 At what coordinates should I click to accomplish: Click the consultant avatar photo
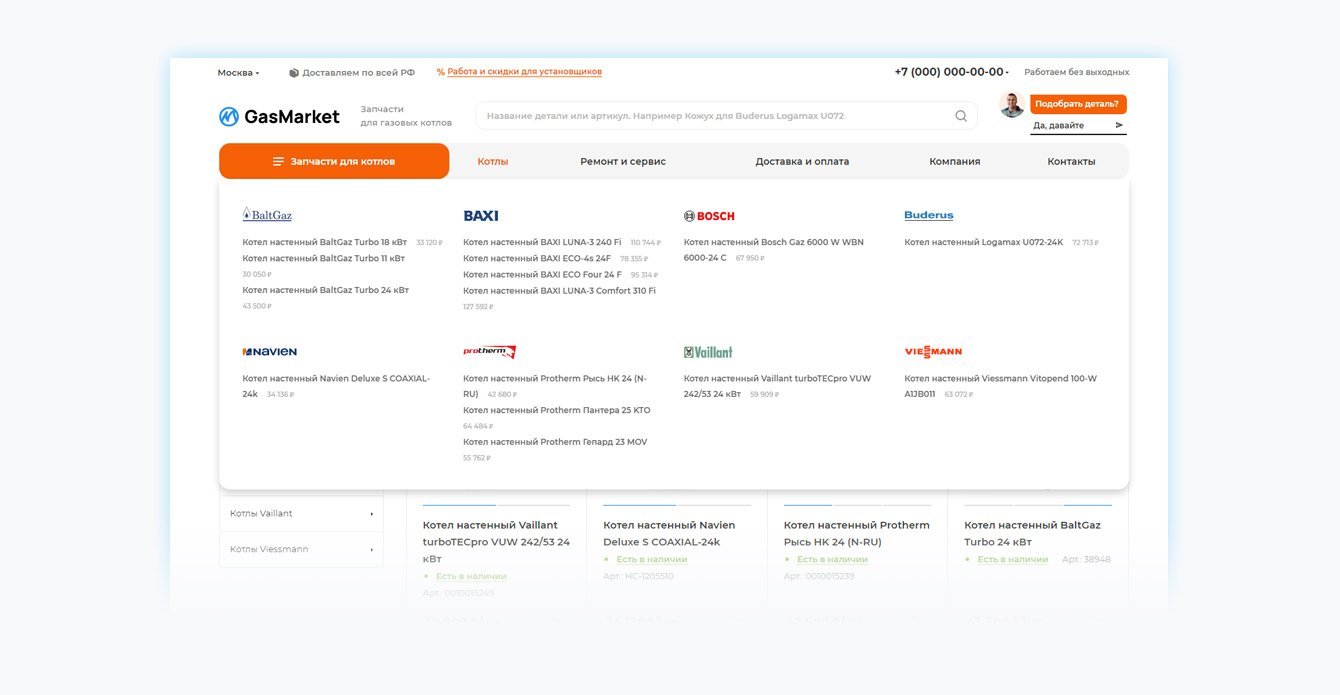tap(1012, 105)
